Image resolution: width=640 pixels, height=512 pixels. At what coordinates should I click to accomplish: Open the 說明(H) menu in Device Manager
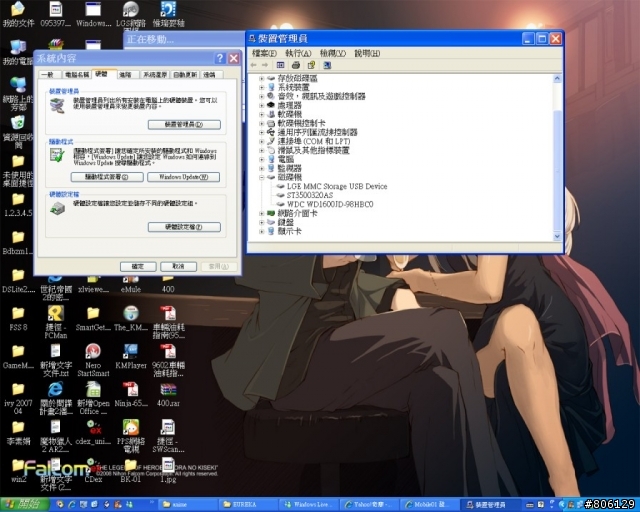[x=367, y=53]
